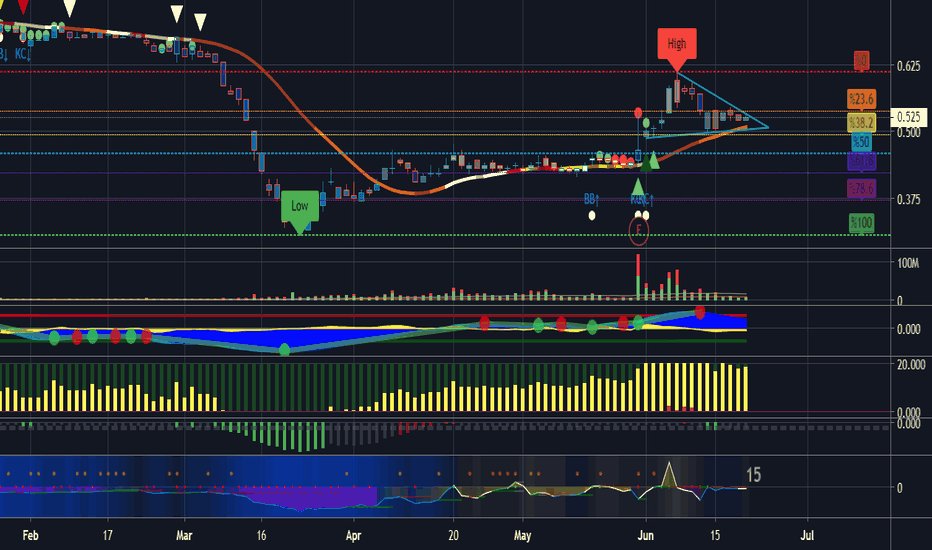The width and height of the screenshot is (932, 550).
Task: Click the red dot at the oscillator peak in June
Action: (x=700, y=312)
